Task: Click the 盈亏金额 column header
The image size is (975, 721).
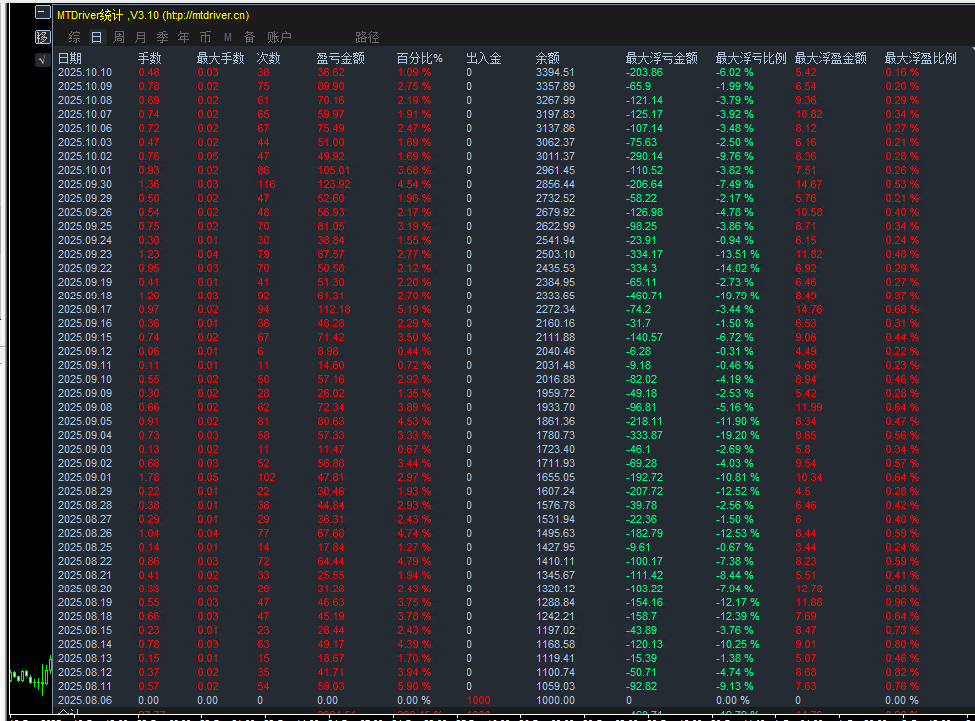Action: (340, 59)
